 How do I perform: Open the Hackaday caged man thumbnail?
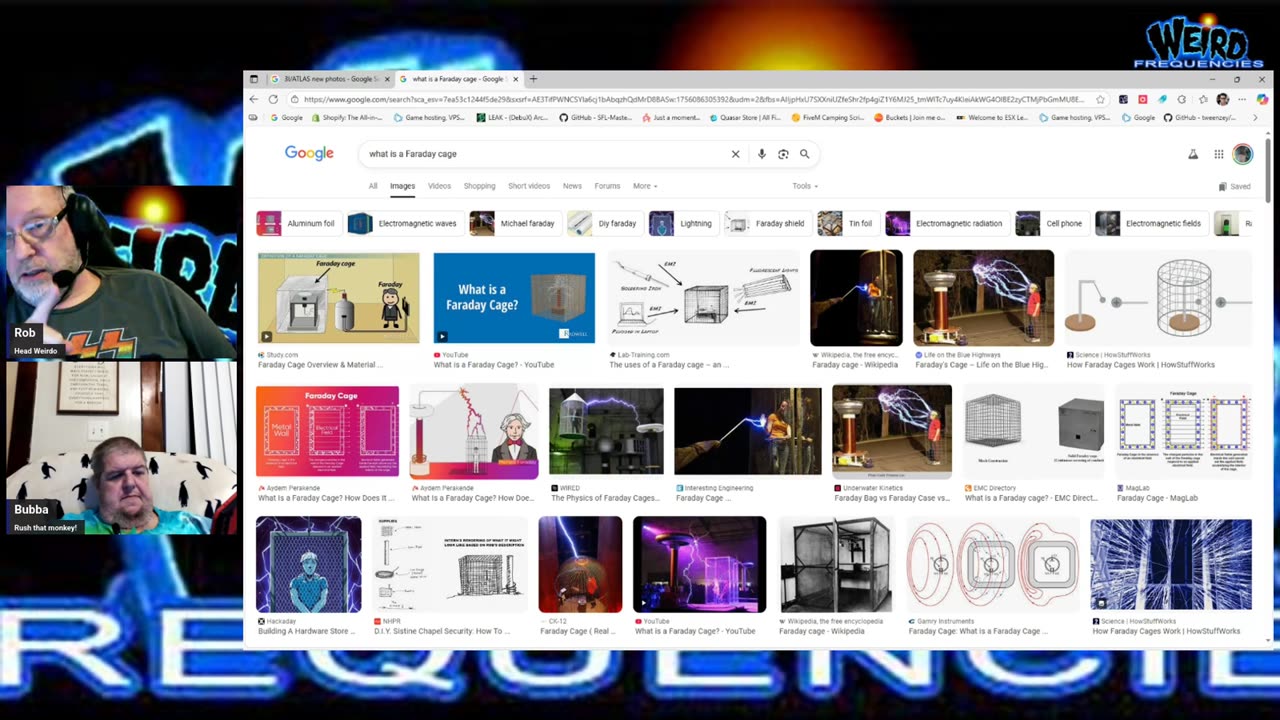(x=308, y=564)
